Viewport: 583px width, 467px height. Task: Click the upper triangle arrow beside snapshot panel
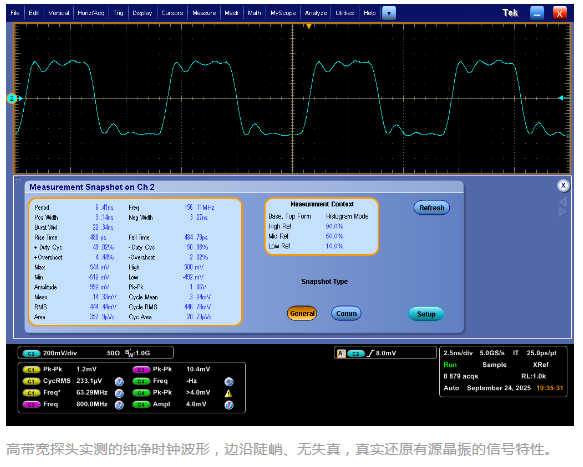point(563,202)
